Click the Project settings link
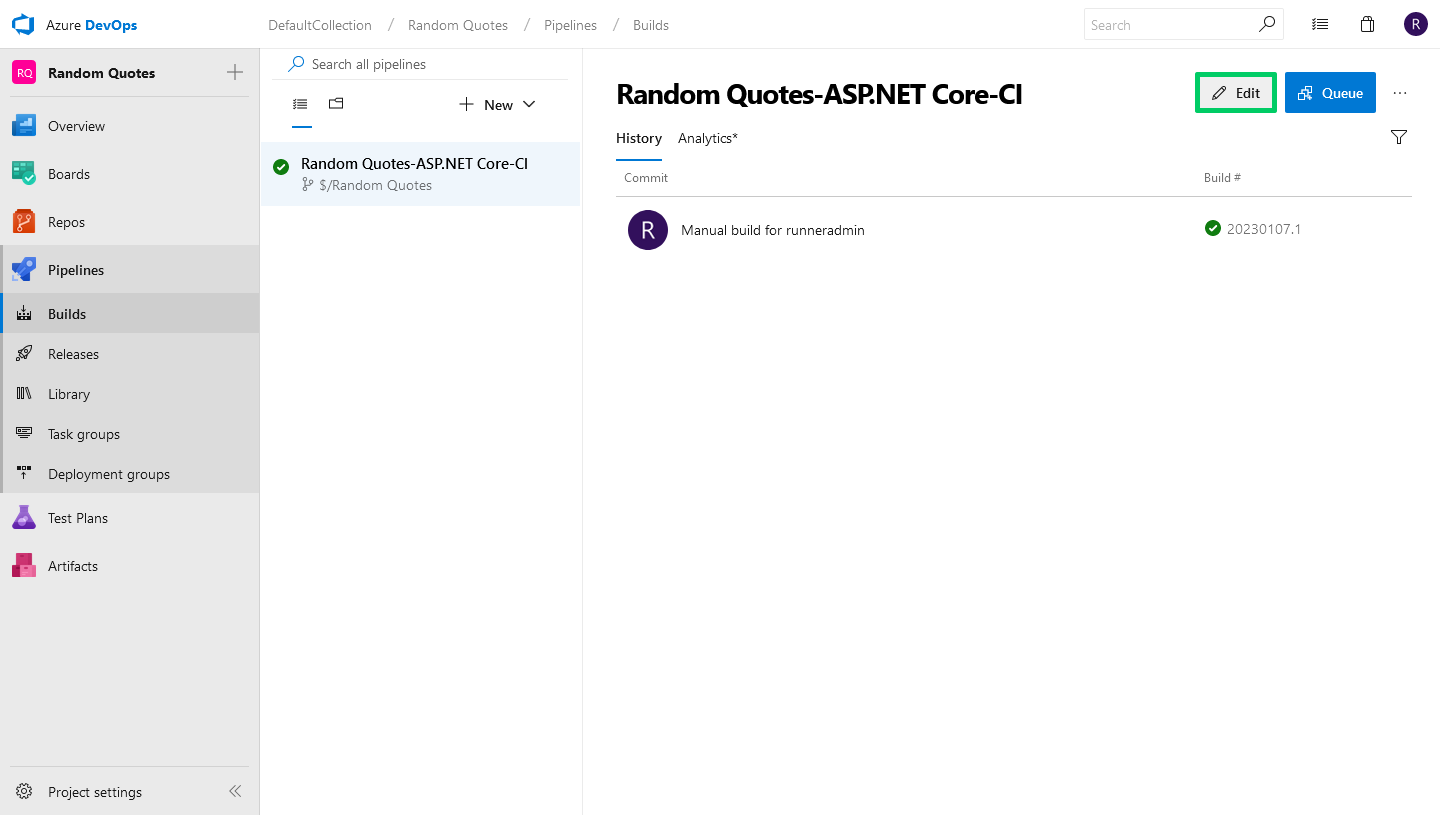1440x815 pixels. point(95,792)
